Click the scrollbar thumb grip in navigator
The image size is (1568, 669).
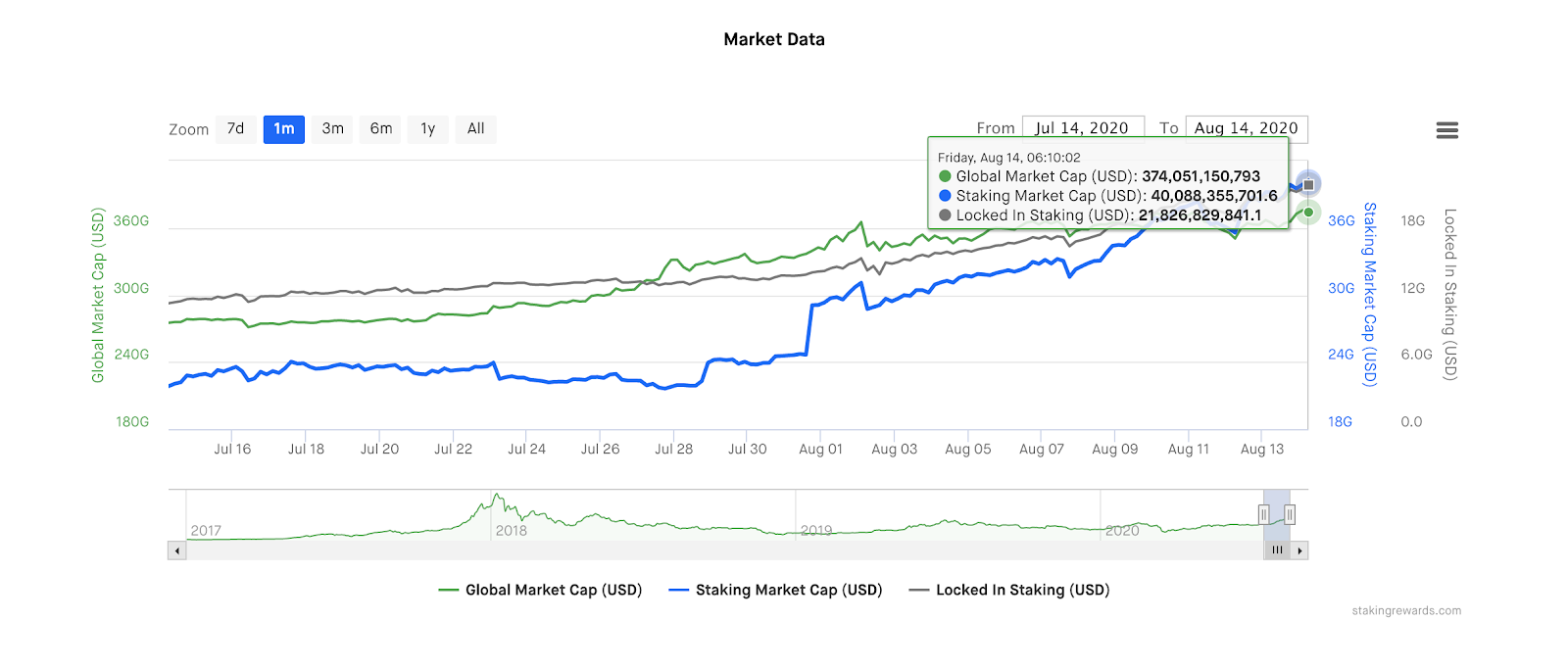click(x=1277, y=550)
